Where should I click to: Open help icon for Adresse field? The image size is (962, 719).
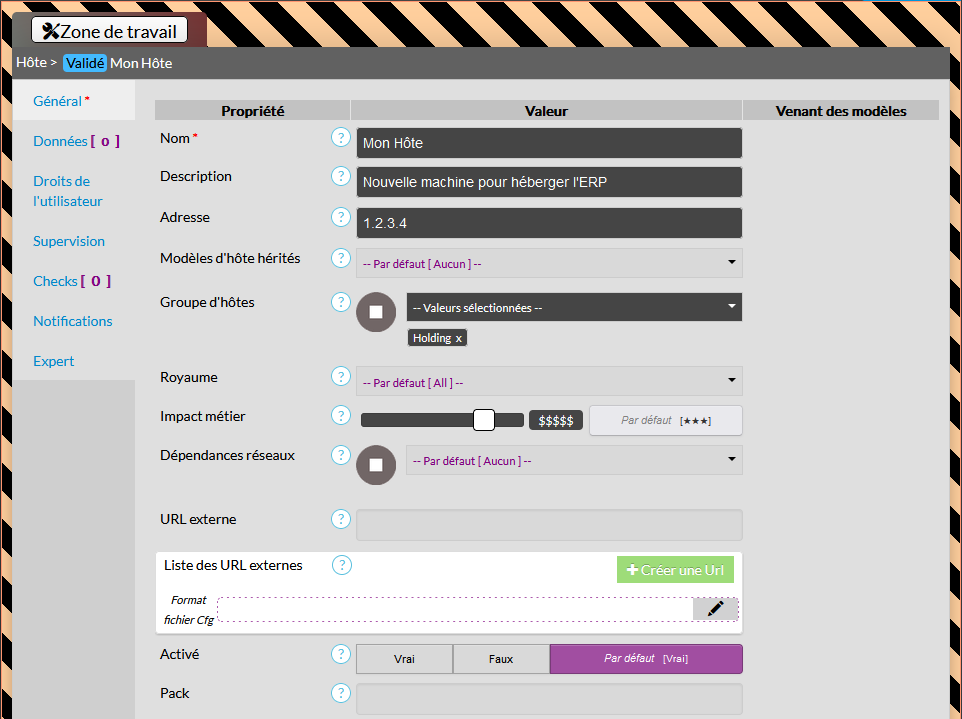341,217
